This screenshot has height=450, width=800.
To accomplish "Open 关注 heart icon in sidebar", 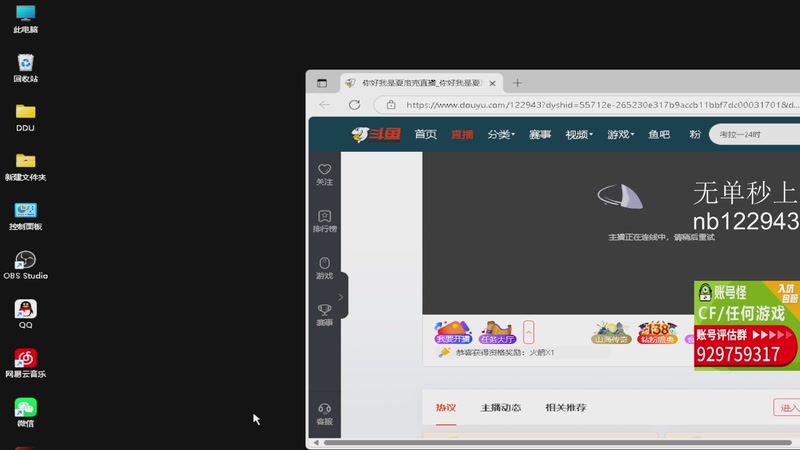I will [324, 174].
